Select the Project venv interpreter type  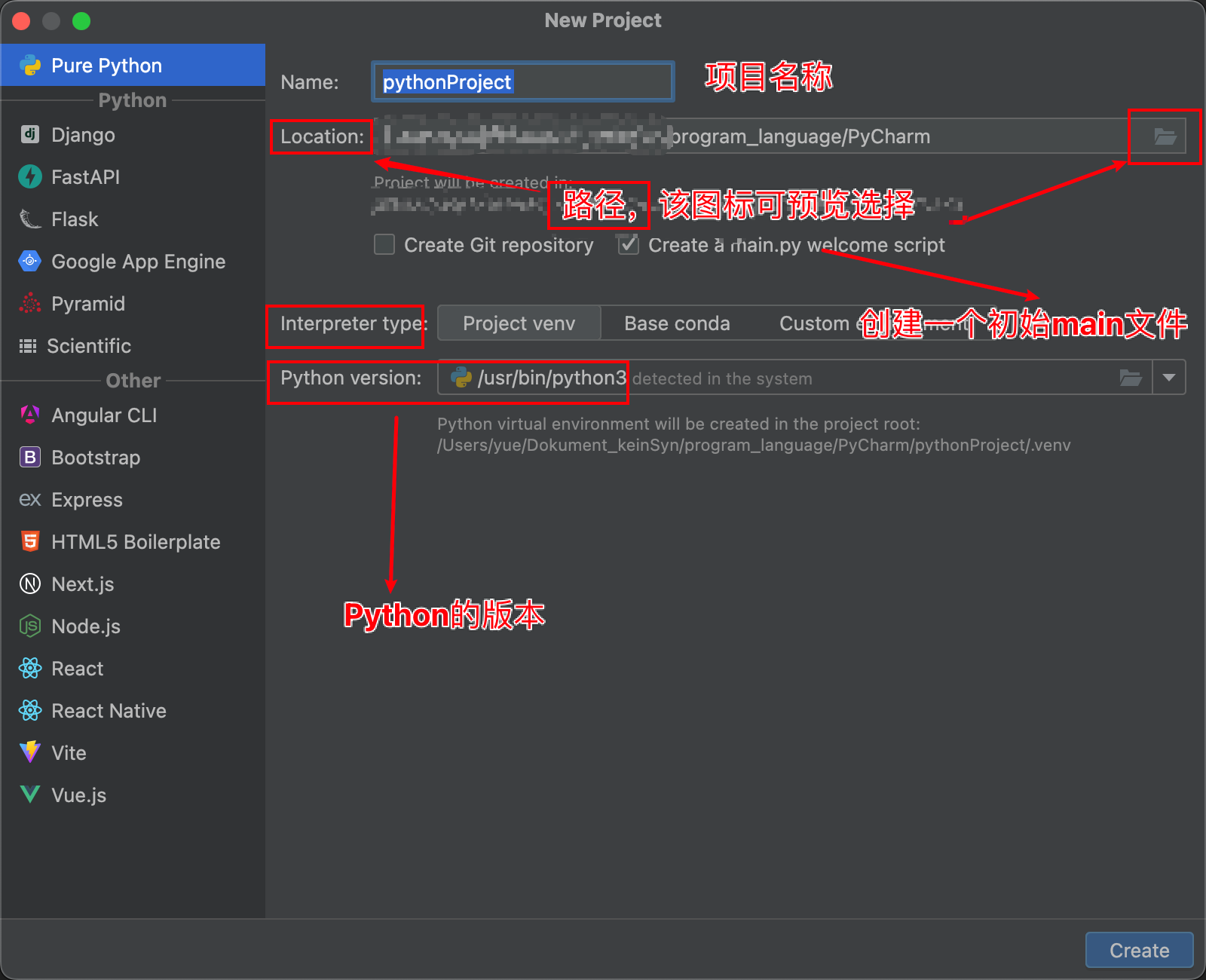pyautogui.click(x=519, y=323)
